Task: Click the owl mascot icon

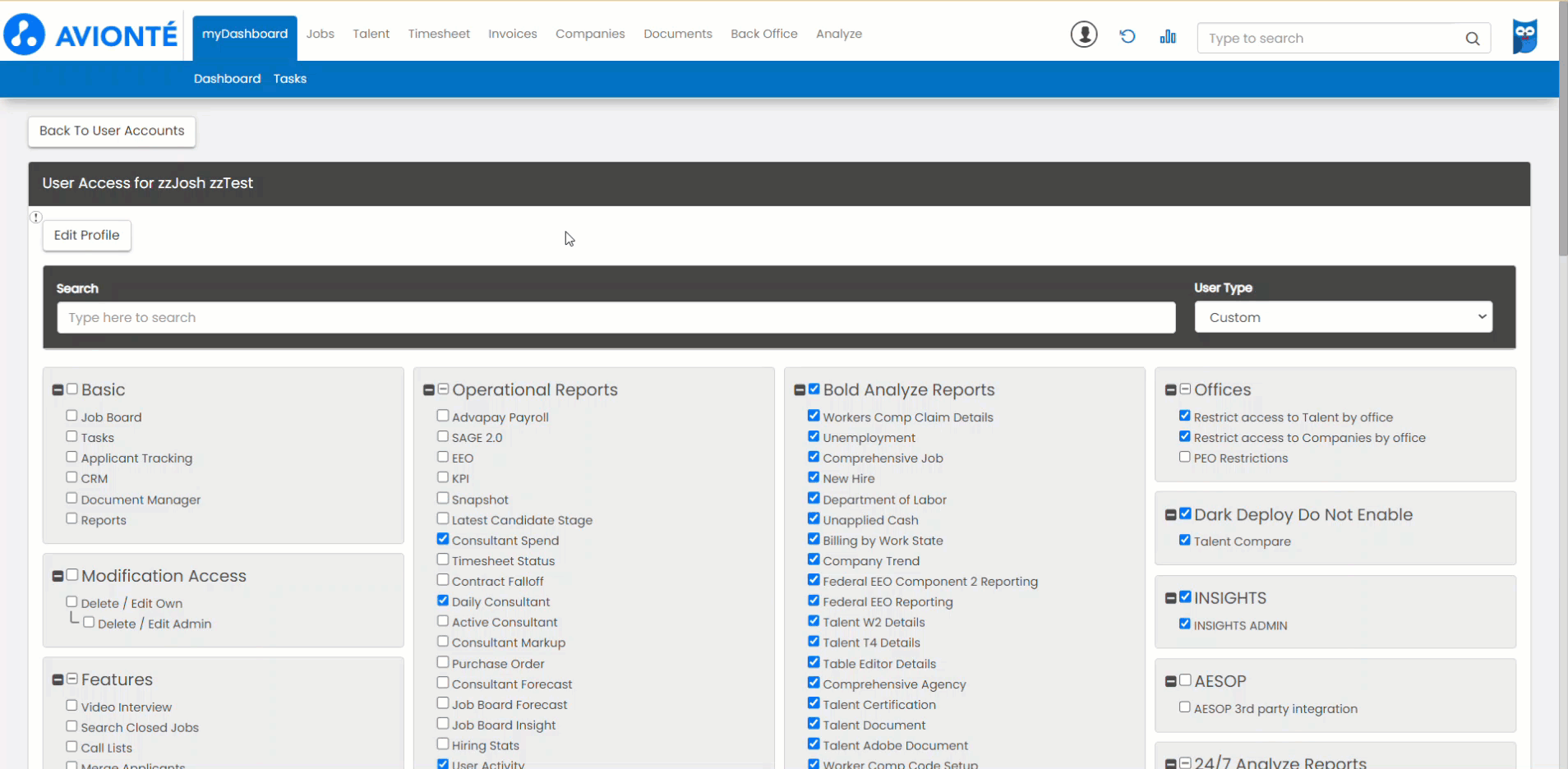Action: tap(1525, 36)
